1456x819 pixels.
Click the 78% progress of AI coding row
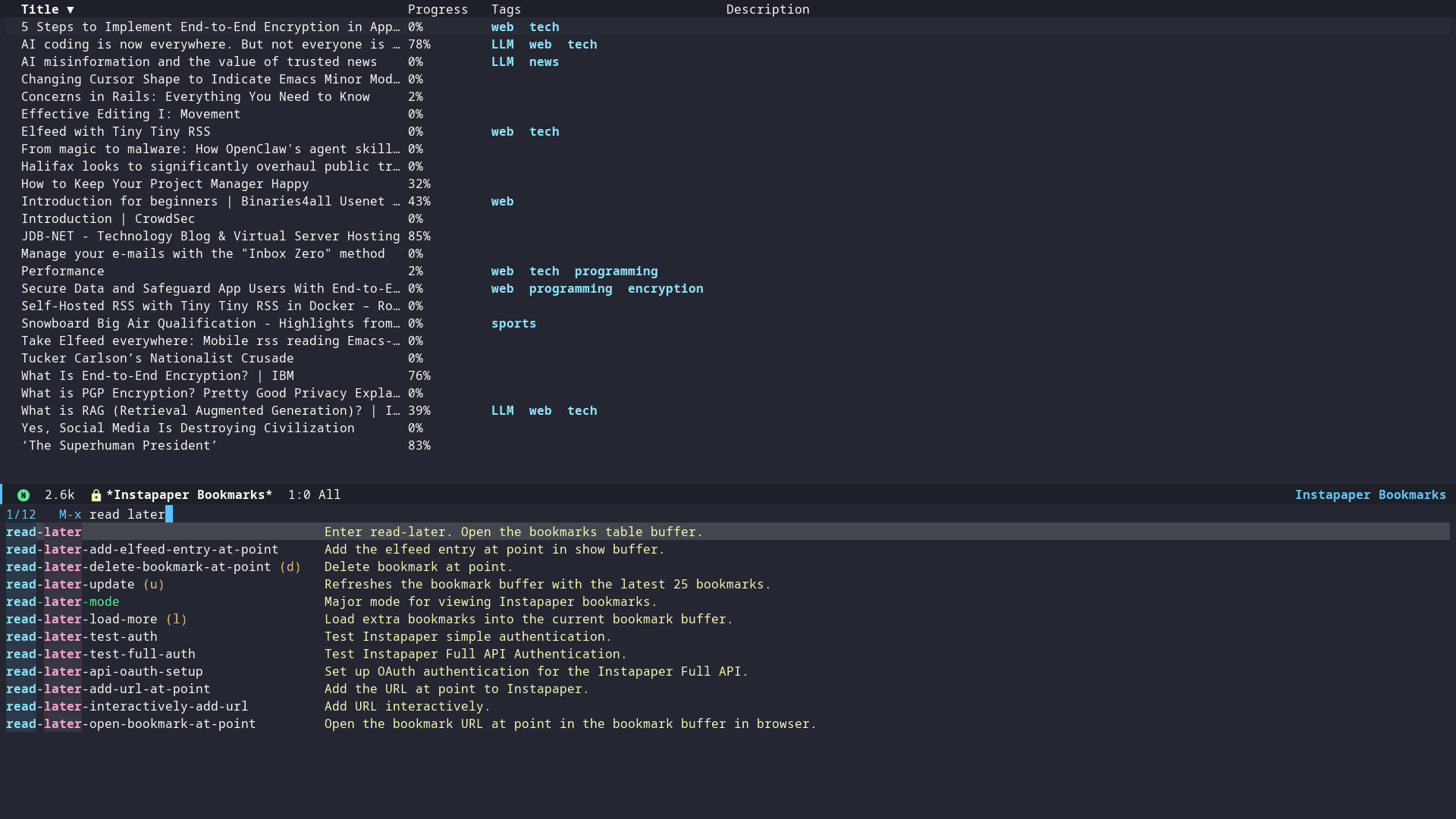tap(419, 45)
